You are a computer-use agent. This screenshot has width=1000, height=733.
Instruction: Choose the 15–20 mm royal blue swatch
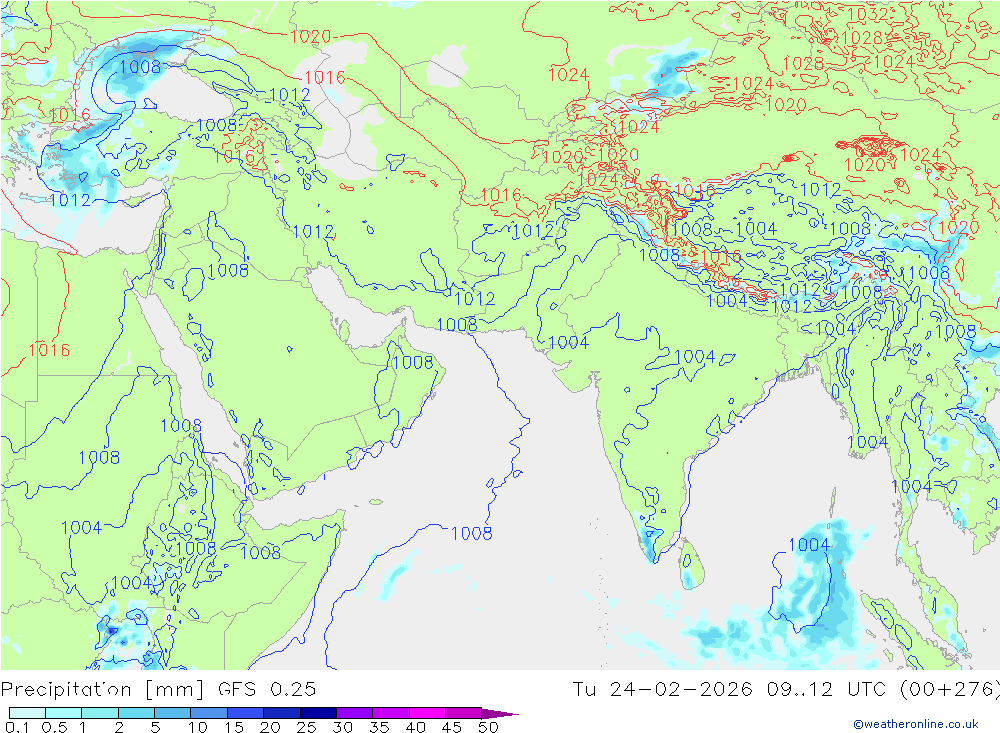[x=246, y=713]
